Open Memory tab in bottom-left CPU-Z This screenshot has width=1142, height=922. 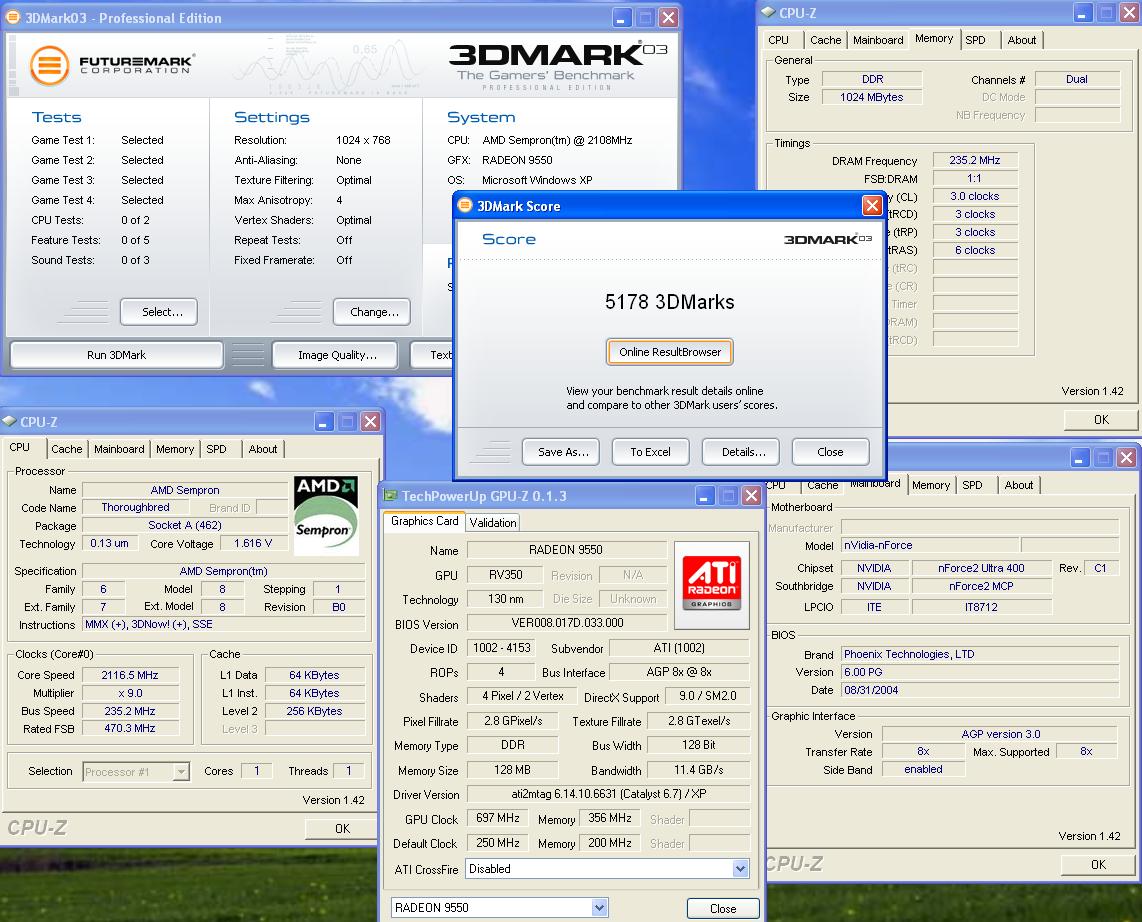175,449
